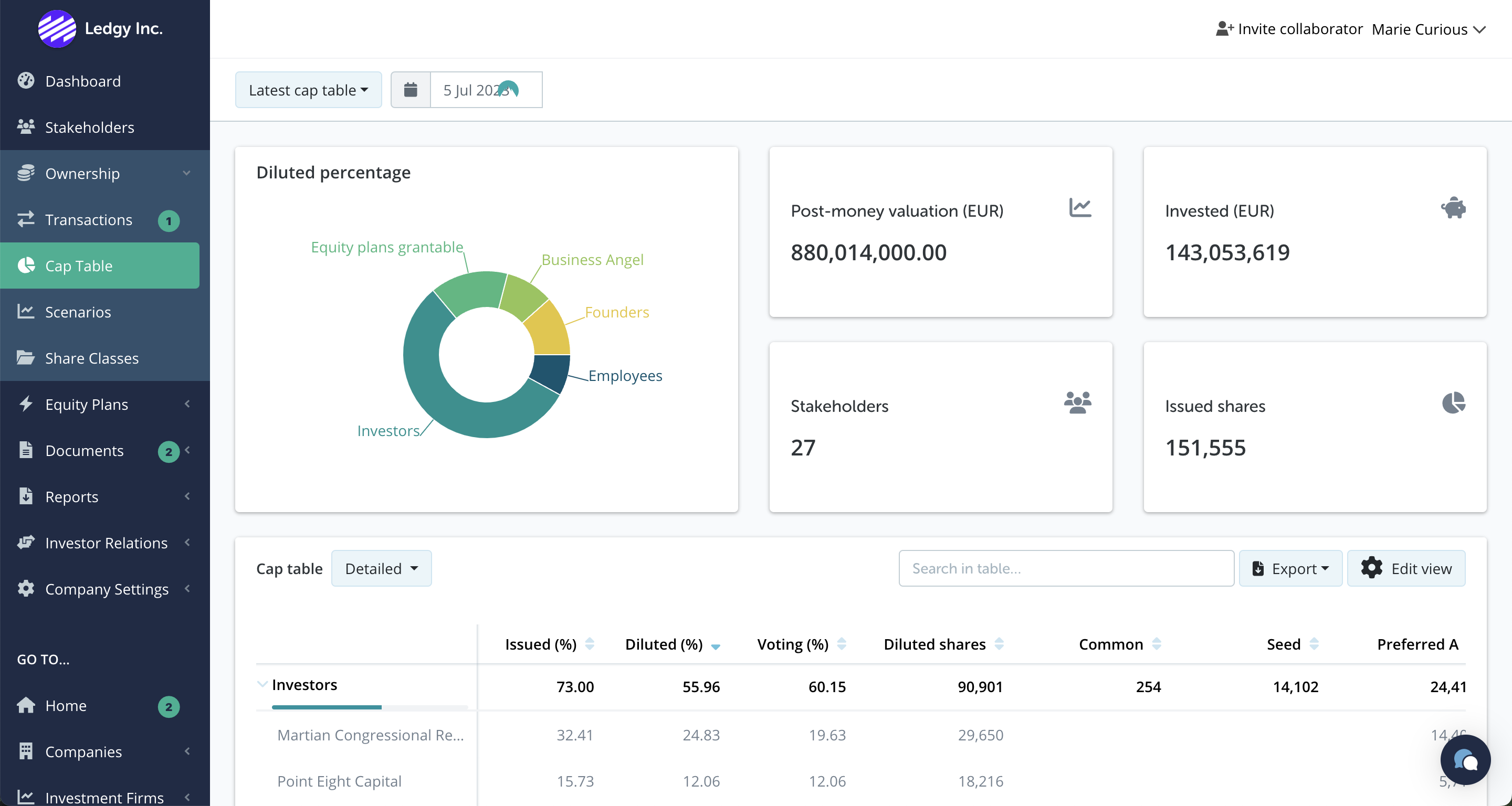Click the calendar icon button
The image size is (1512, 806).
[410, 90]
